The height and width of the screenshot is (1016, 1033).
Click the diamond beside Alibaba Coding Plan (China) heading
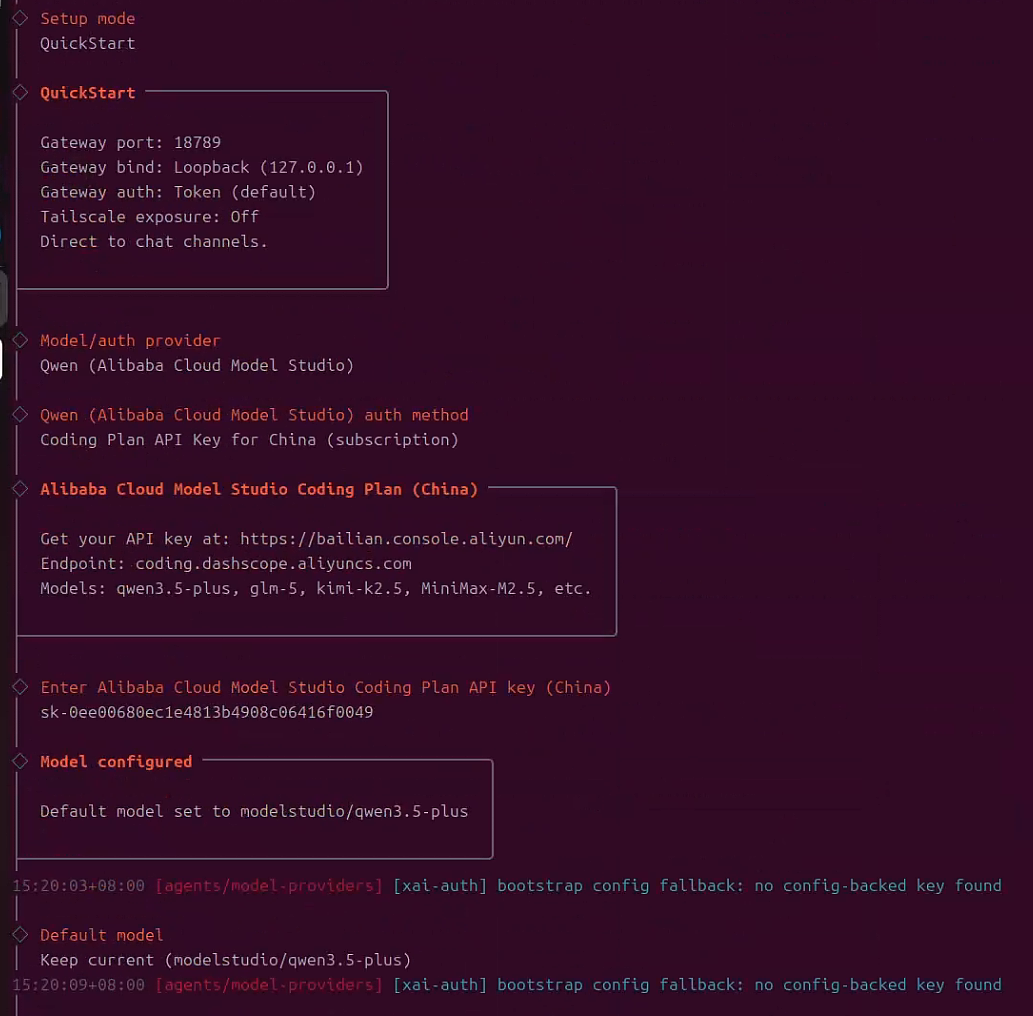tap(19, 489)
